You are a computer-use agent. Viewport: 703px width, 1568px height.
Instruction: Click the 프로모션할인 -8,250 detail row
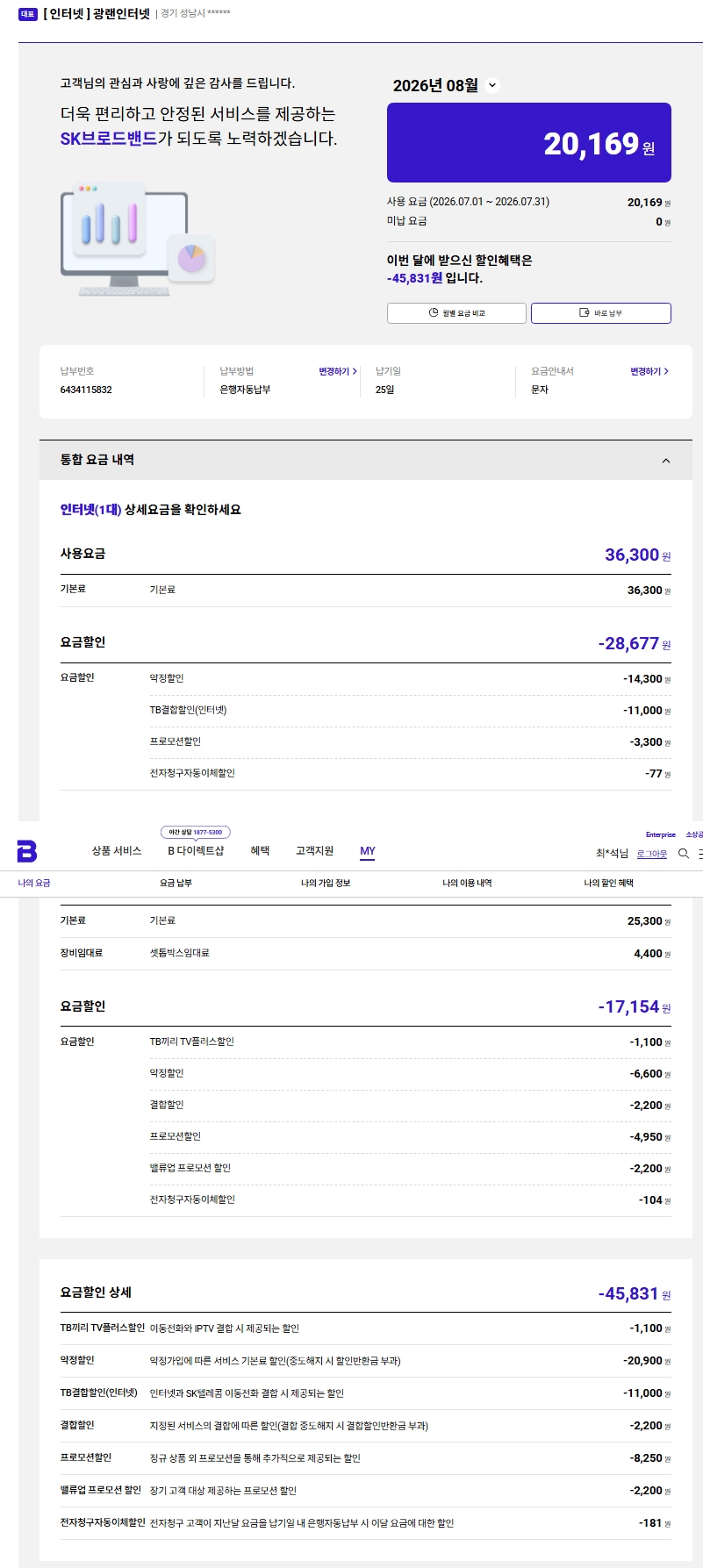(x=366, y=1458)
